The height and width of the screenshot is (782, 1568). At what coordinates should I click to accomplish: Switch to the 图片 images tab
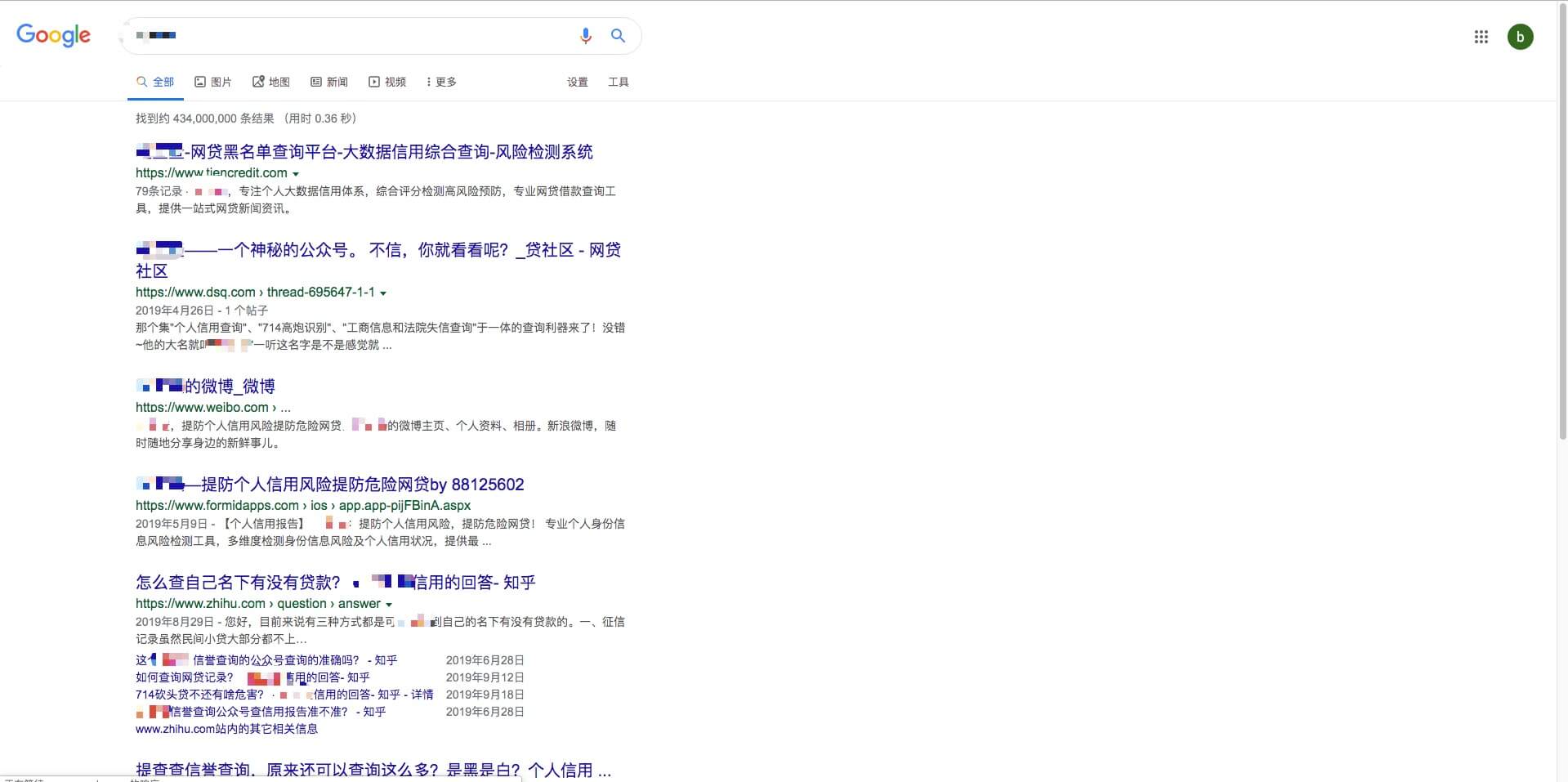coord(213,82)
